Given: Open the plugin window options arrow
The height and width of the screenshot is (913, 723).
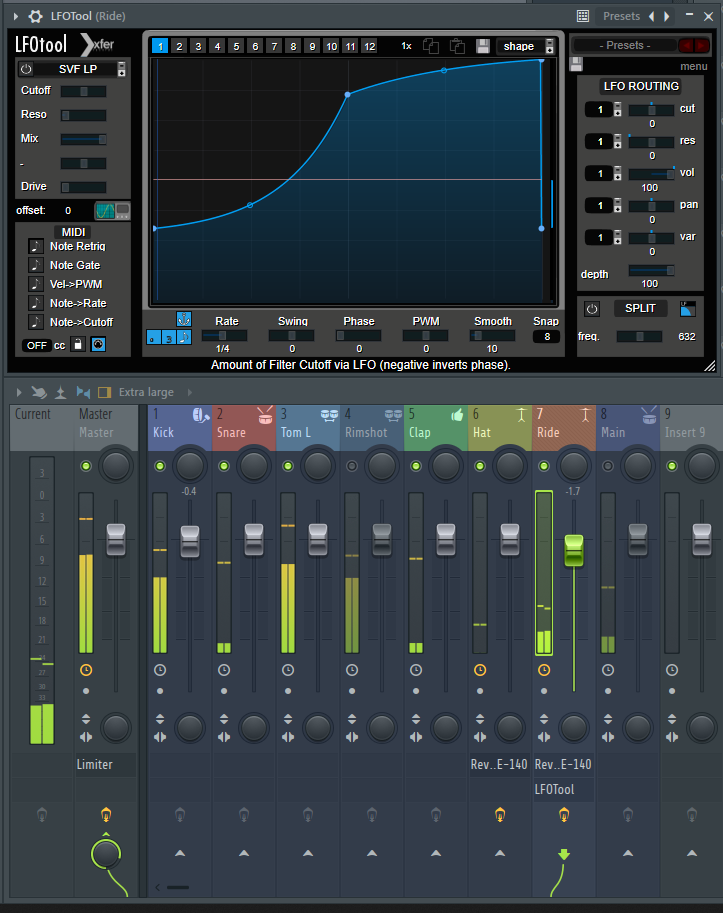Looking at the screenshot, I should coord(16,16).
